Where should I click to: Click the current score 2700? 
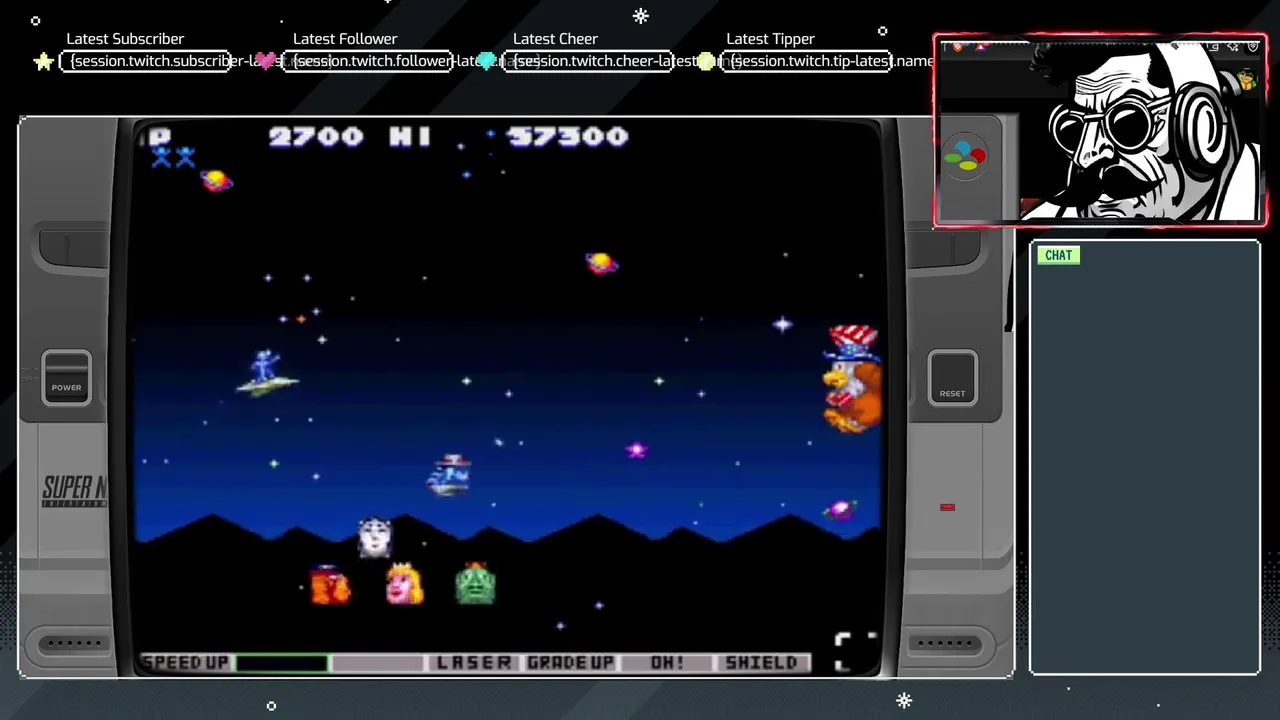[316, 137]
